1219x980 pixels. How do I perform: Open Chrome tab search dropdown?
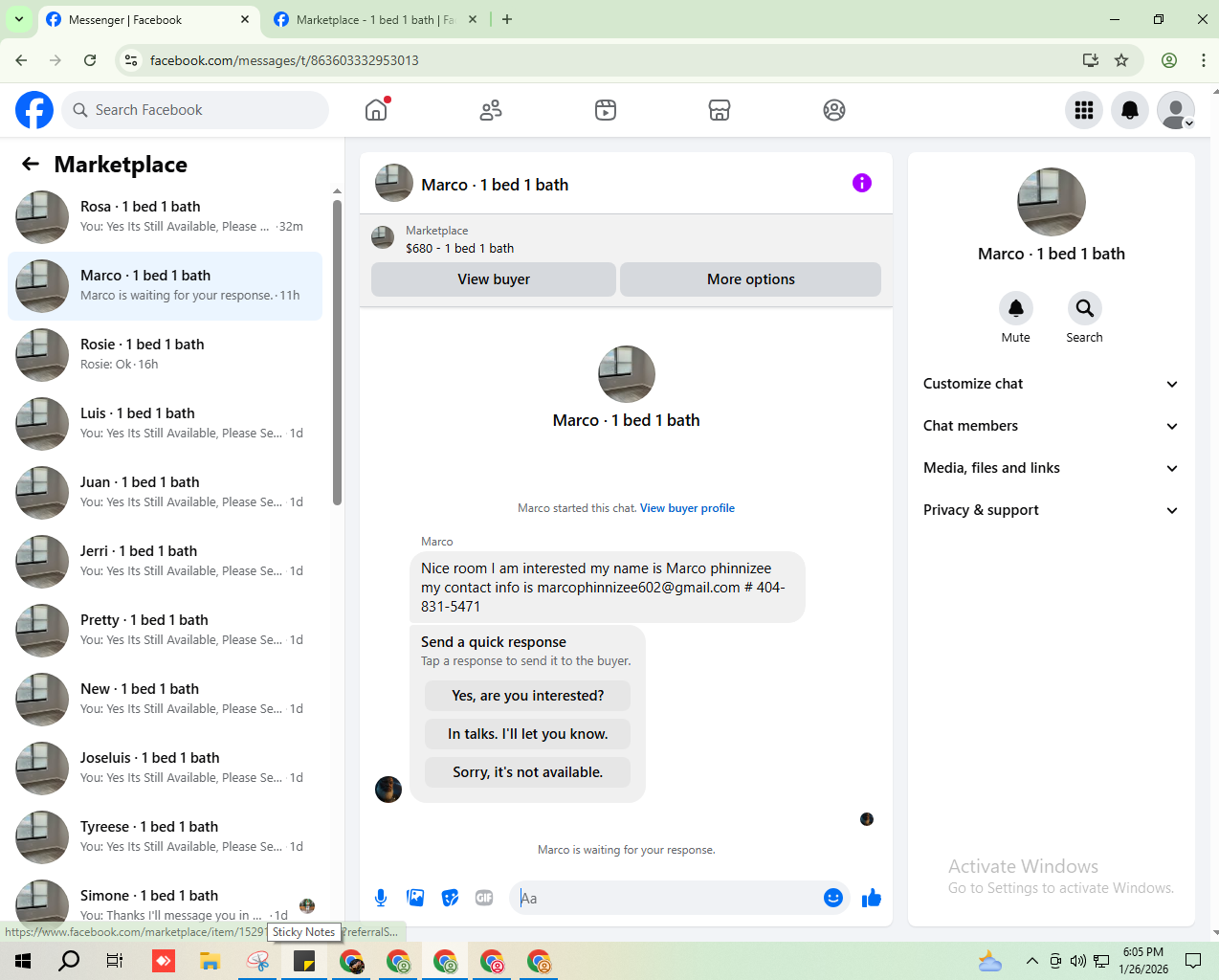pos(19,19)
